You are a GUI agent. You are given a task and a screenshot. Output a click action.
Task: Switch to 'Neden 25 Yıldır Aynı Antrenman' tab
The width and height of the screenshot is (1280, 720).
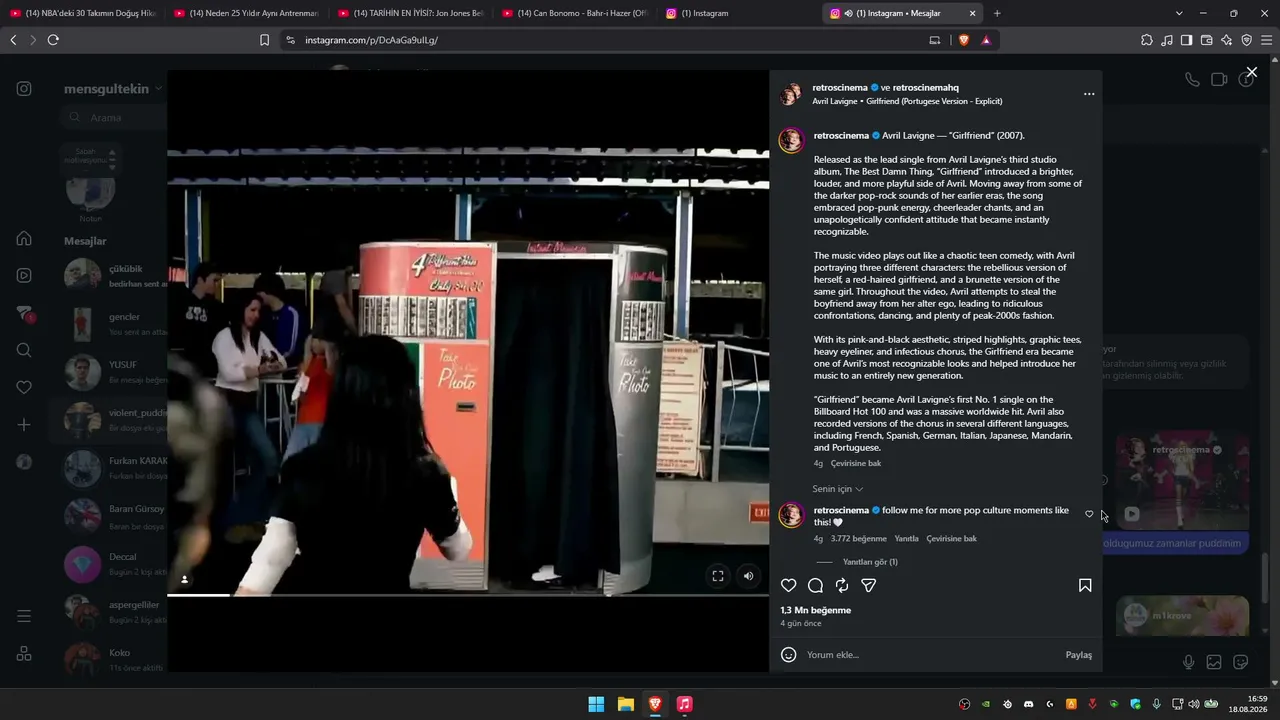click(247, 13)
